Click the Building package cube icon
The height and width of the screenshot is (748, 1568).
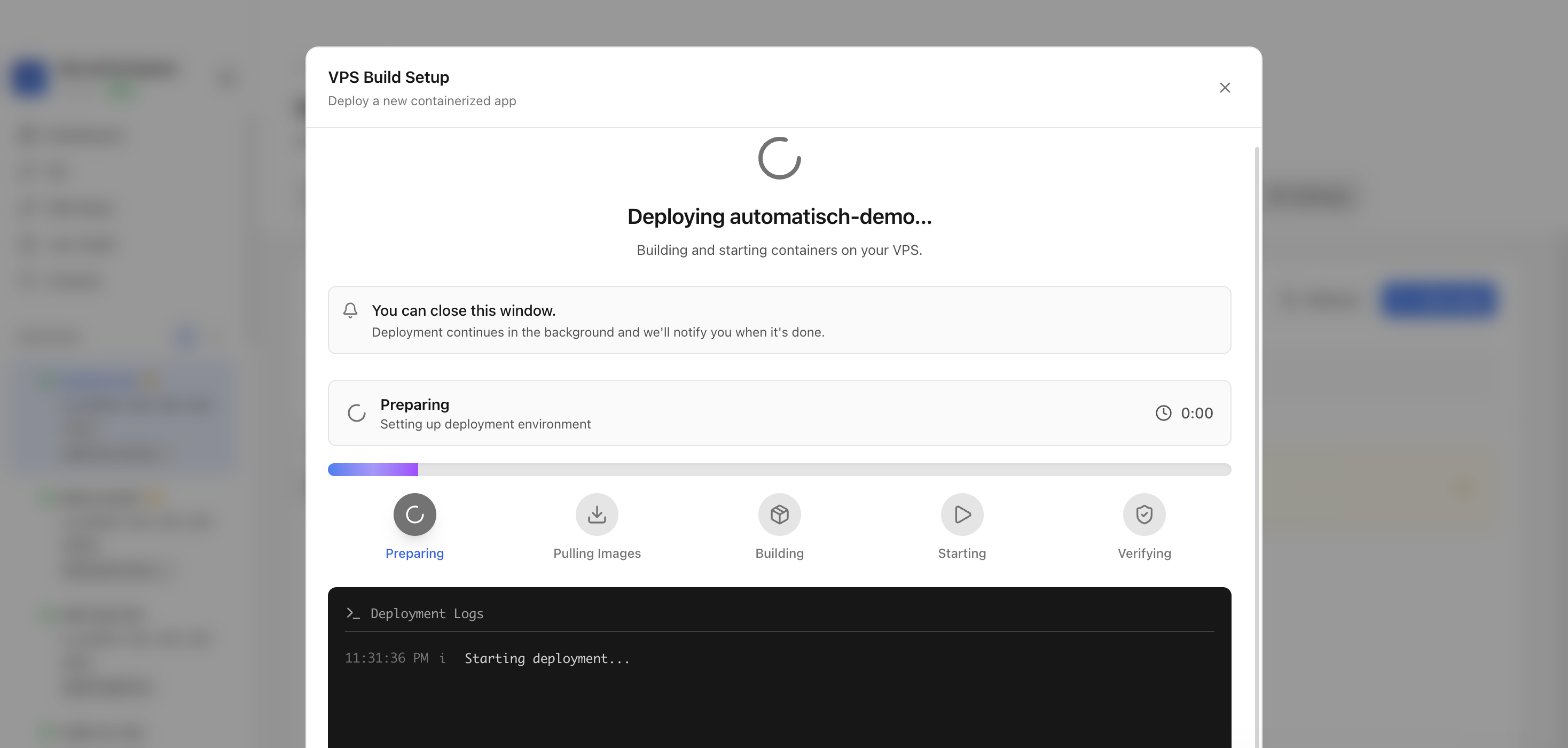779,514
